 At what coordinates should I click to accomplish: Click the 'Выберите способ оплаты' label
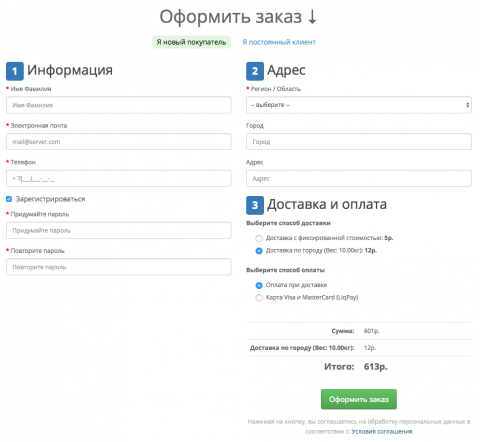point(285,270)
